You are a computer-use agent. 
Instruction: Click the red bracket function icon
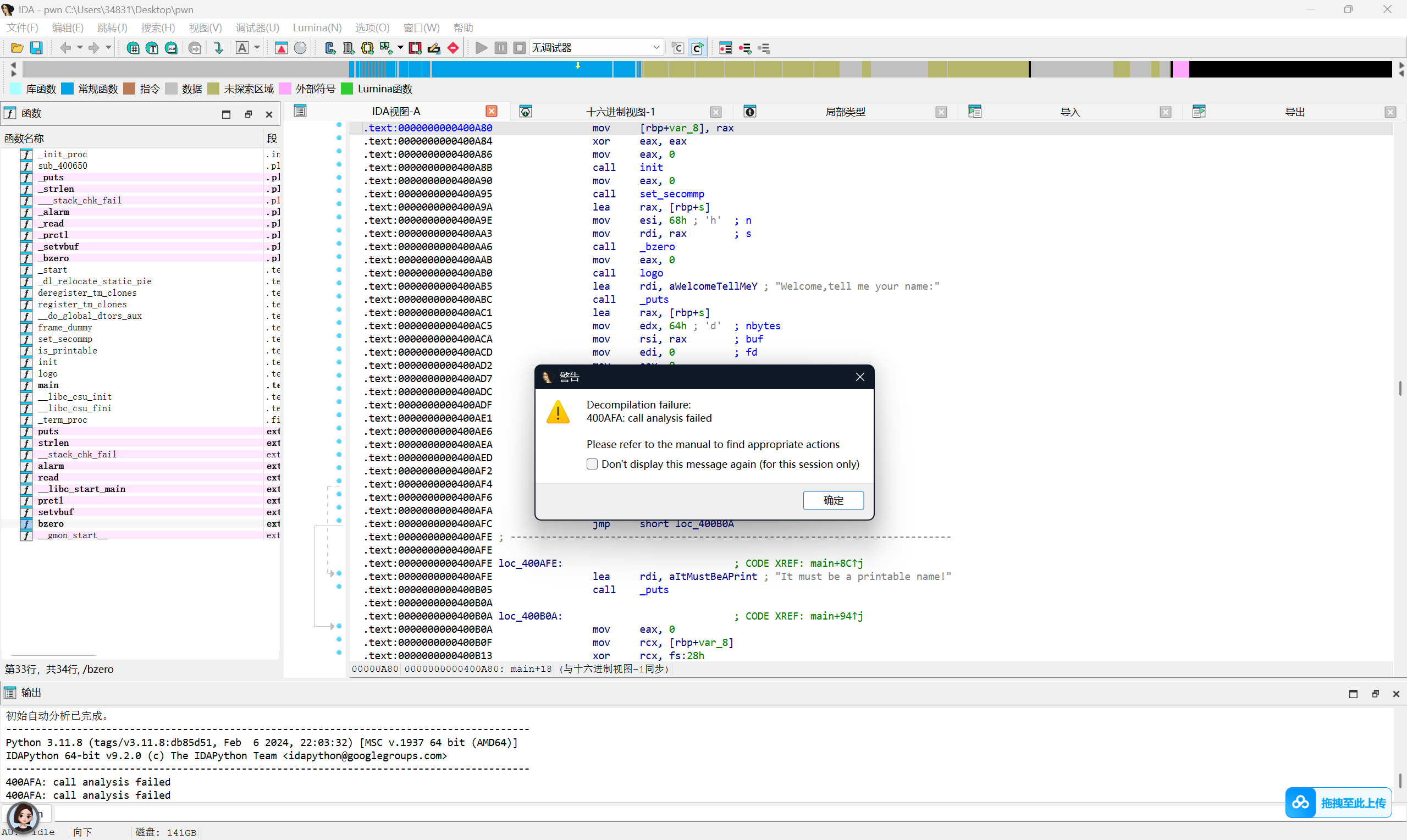click(415, 48)
